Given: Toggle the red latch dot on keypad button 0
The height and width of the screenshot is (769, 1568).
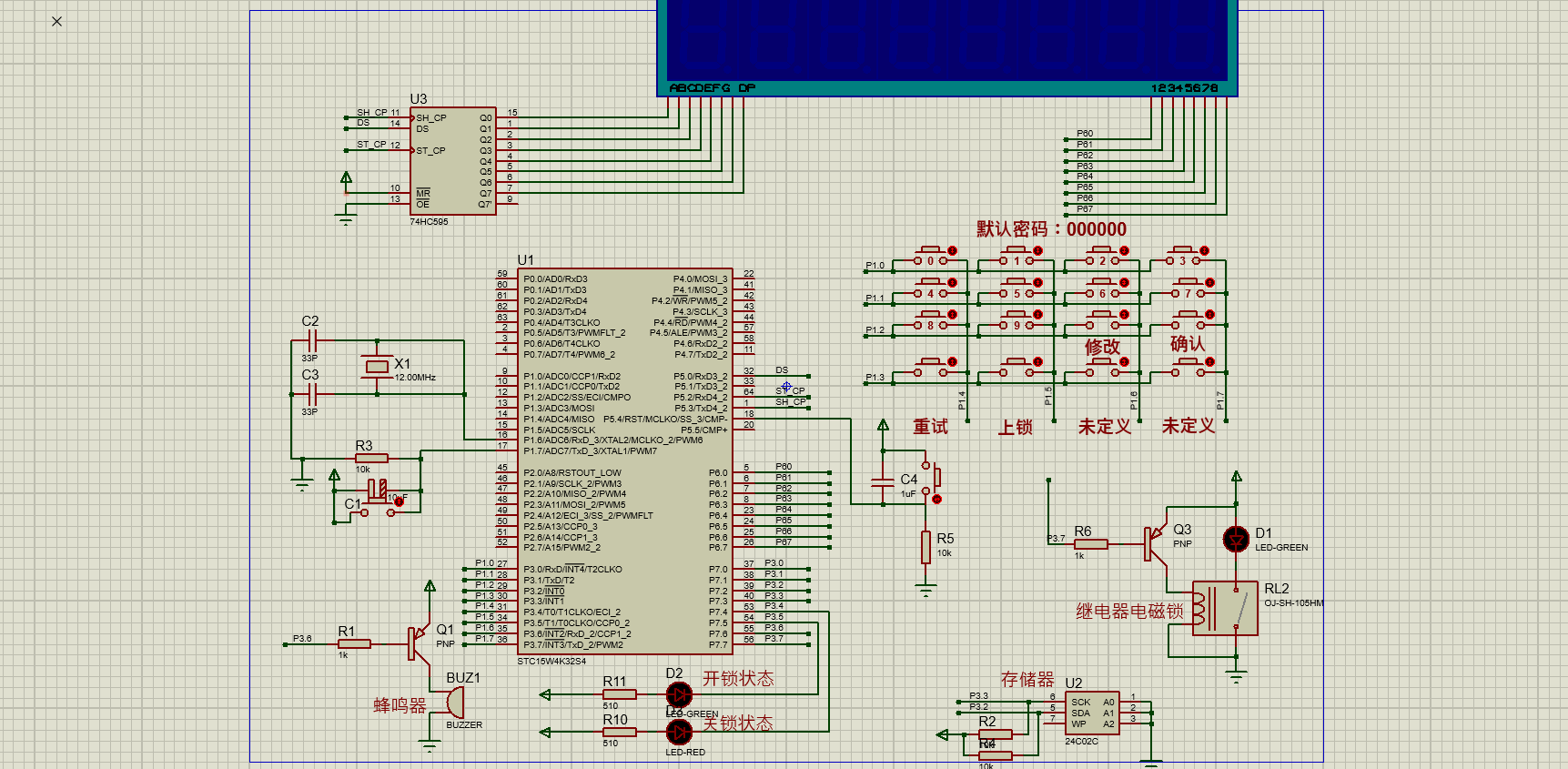Looking at the screenshot, I should pyautogui.click(x=953, y=250).
